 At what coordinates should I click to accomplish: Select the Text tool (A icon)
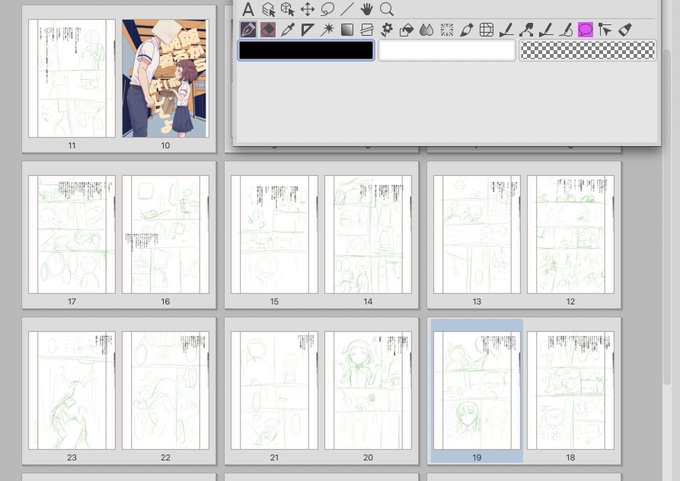pyautogui.click(x=248, y=9)
